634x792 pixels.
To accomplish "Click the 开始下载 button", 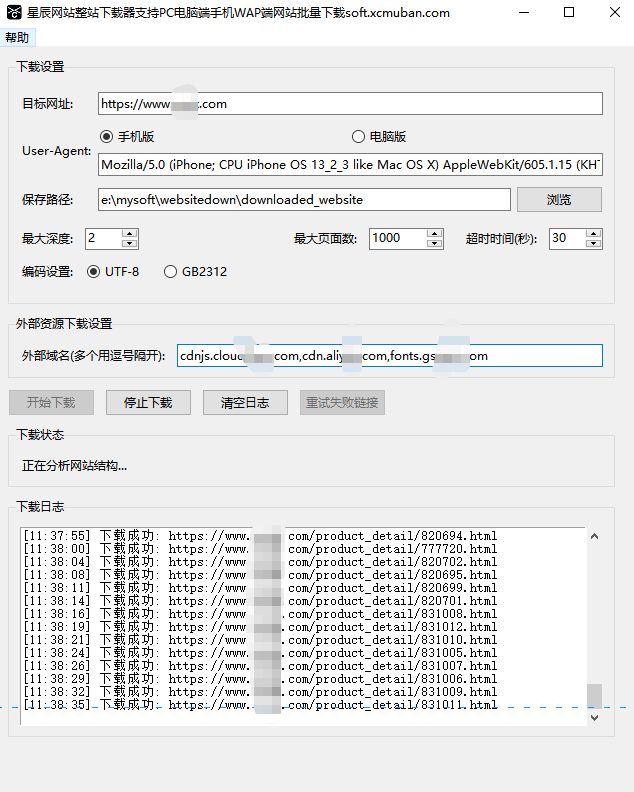I will tap(51, 403).
